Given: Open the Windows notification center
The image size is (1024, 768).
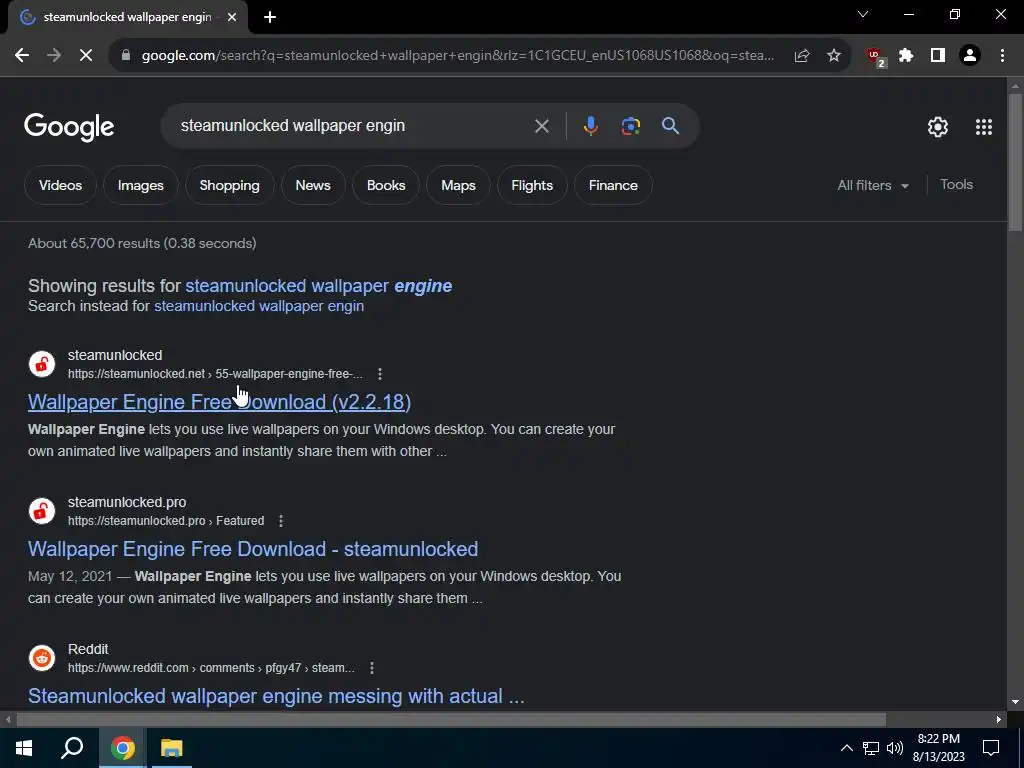Looking at the screenshot, I should point(991,748).
